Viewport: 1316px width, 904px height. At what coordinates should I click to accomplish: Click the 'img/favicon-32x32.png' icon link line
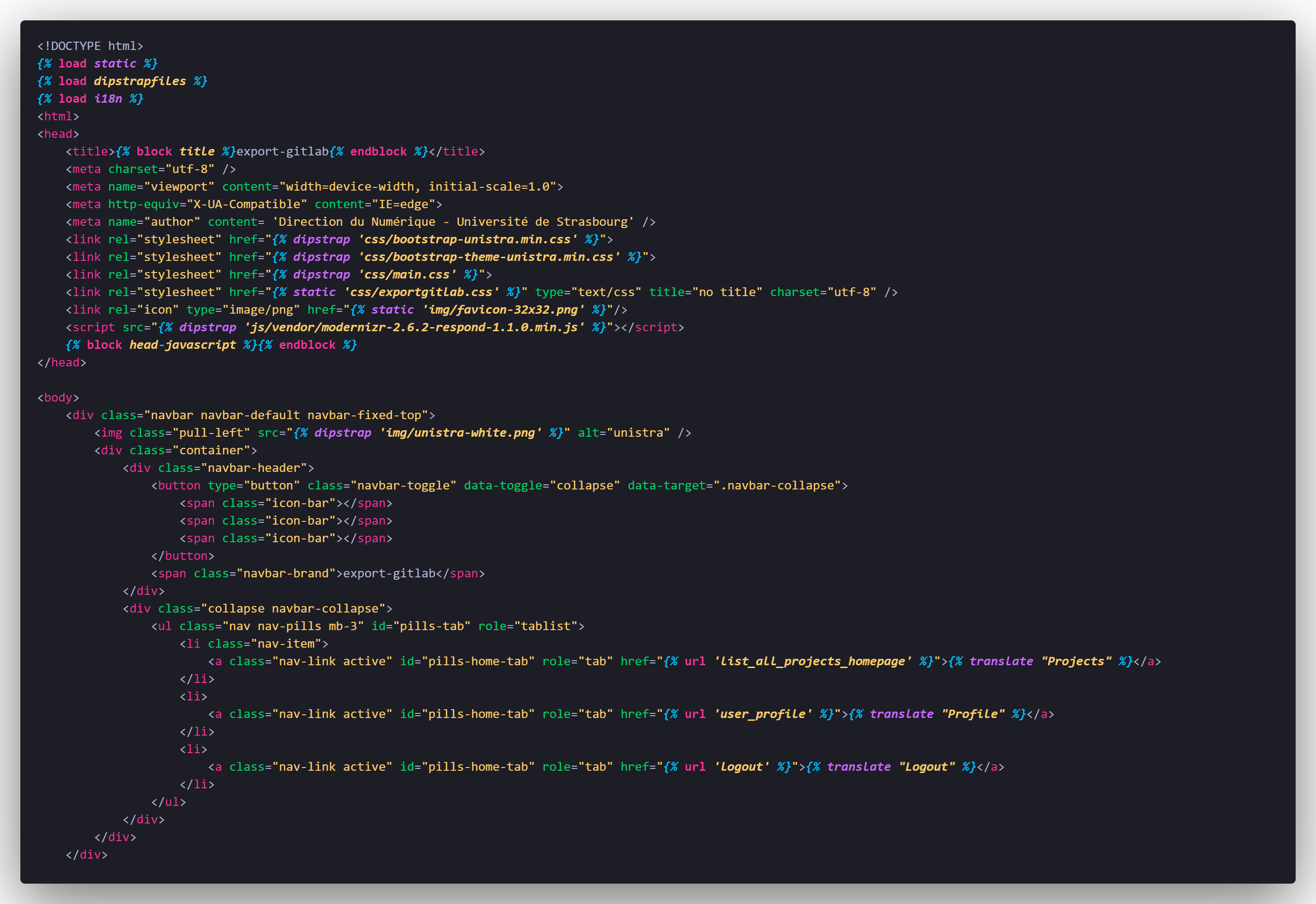(346, 309)
